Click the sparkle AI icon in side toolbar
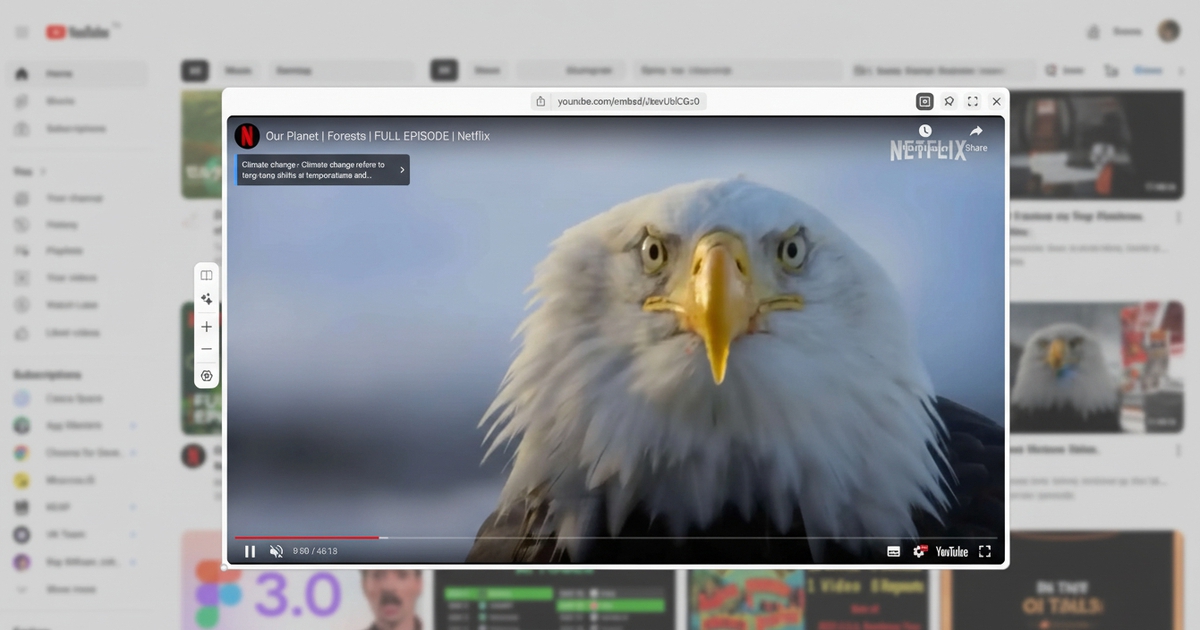 [x=207, y=299]
